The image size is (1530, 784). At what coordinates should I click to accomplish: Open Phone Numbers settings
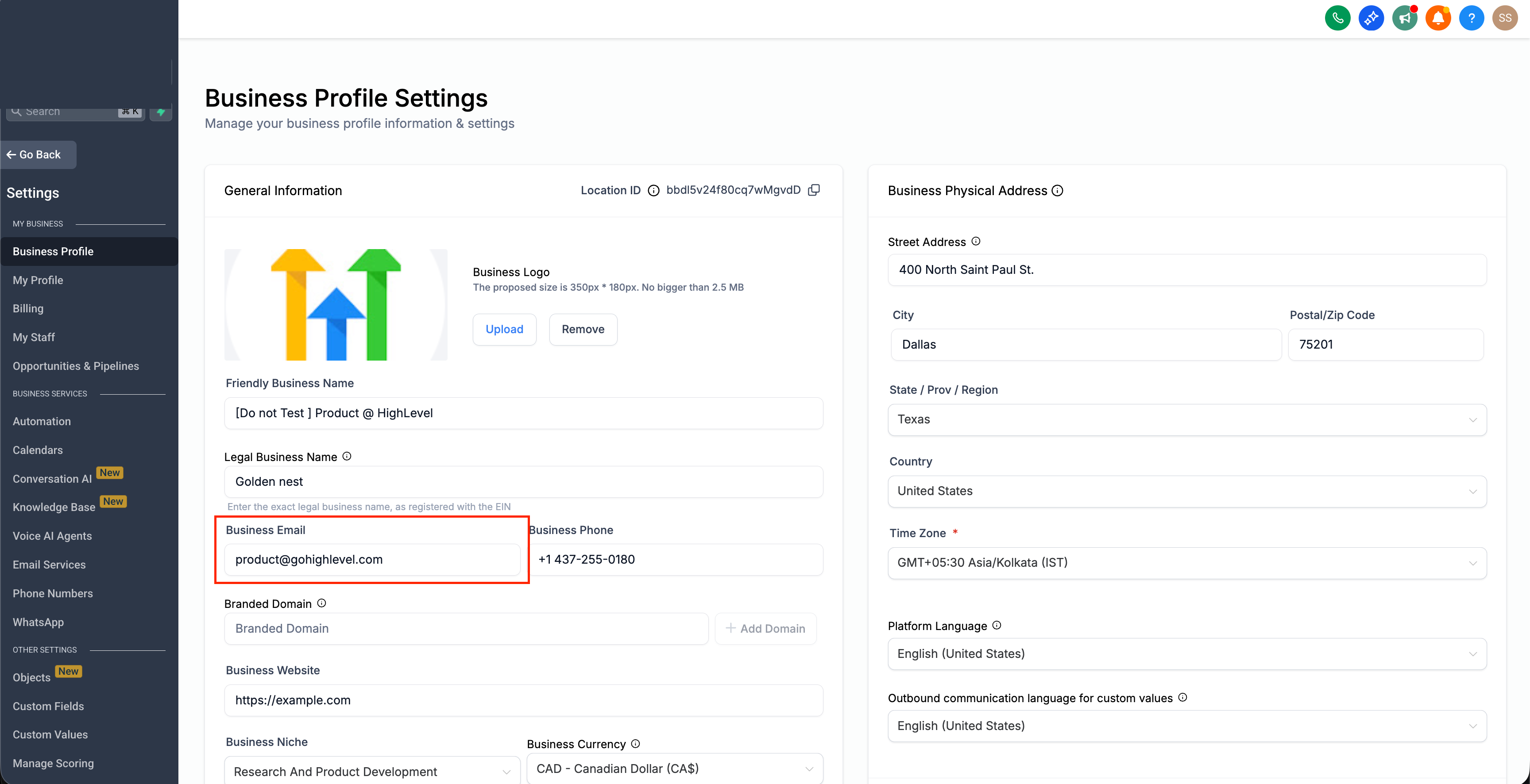point(53,593)
